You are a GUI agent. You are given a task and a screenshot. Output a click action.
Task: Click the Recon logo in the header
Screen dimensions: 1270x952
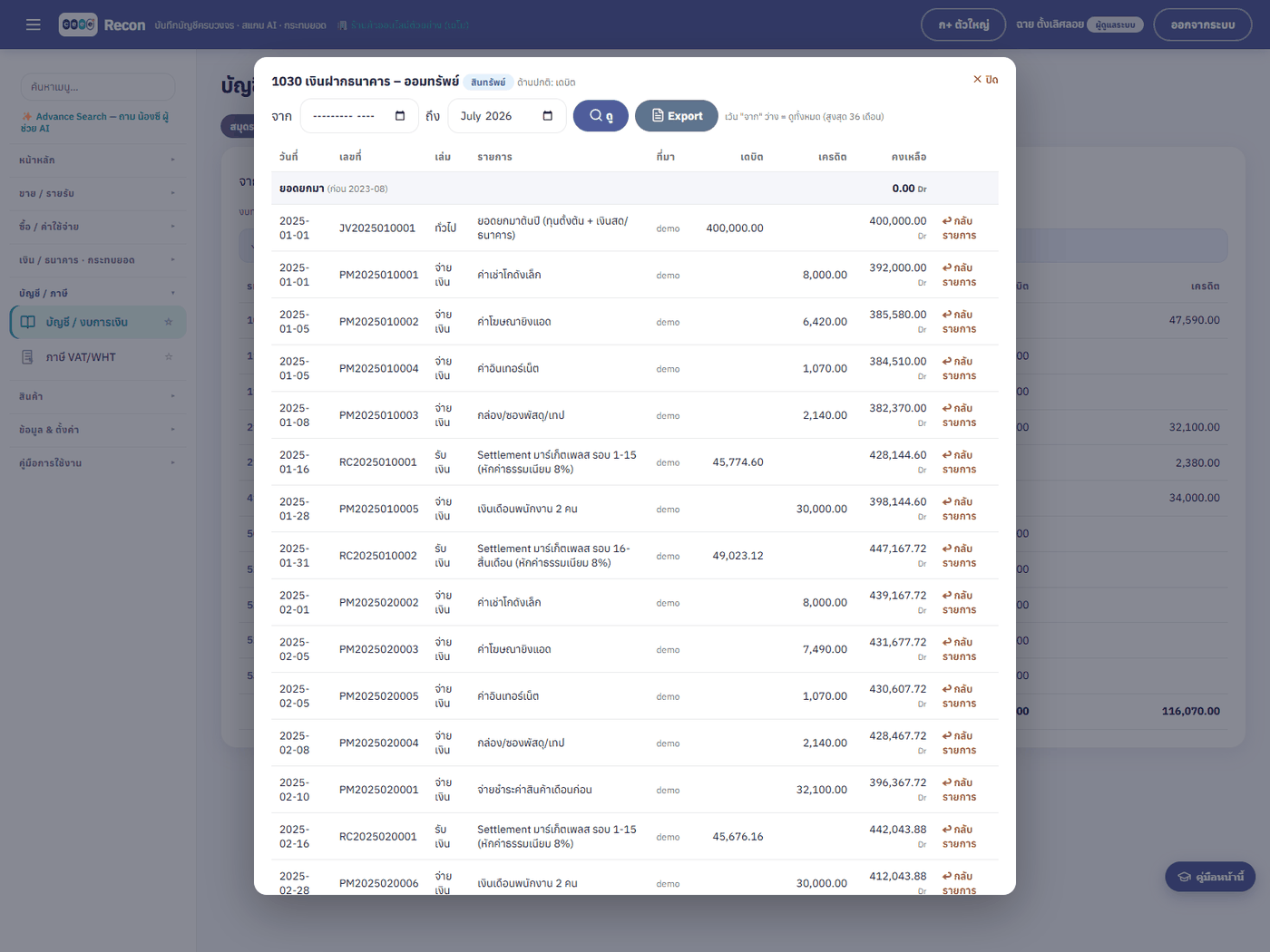(x=102, y=24)
